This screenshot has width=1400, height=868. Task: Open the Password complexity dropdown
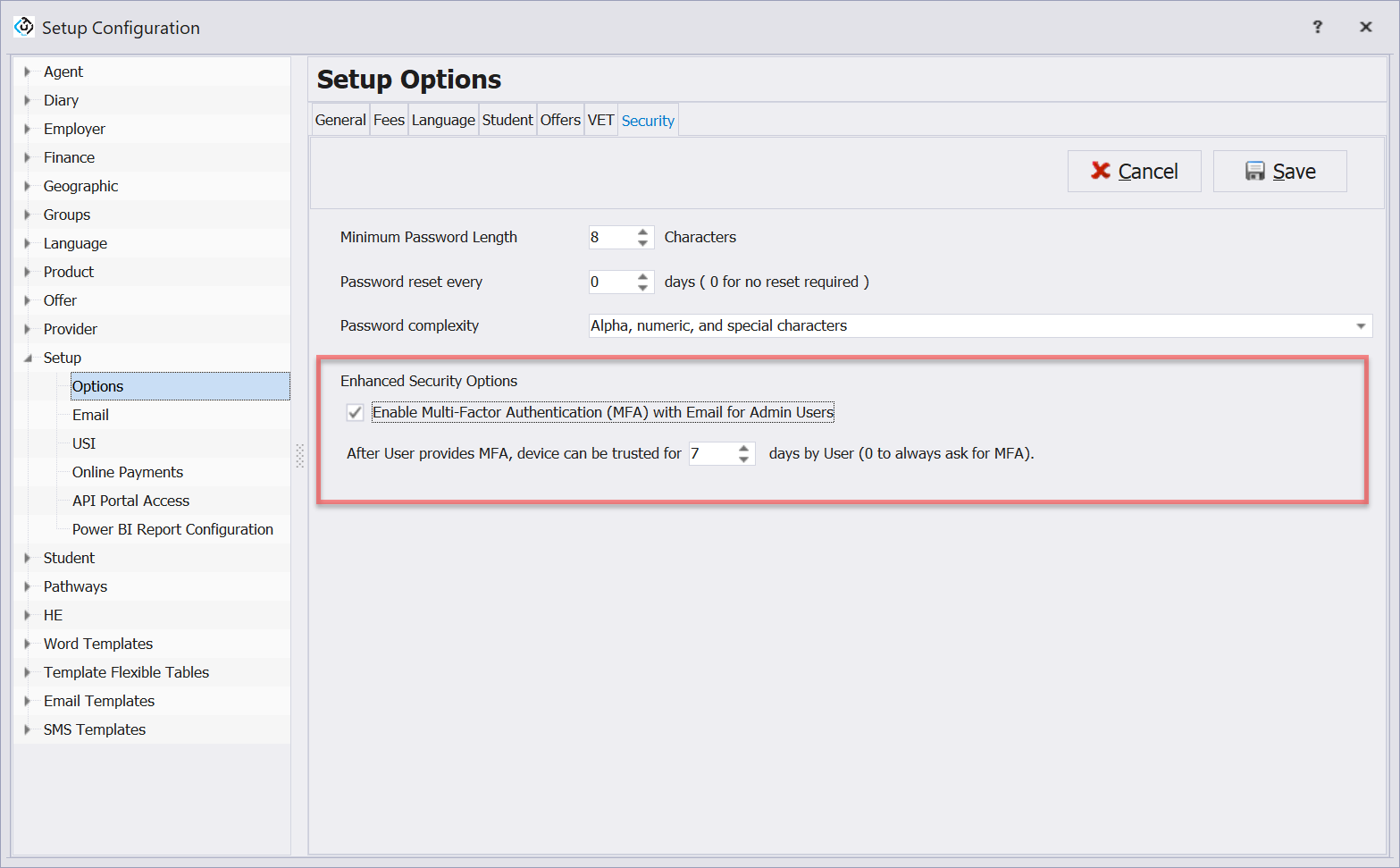[1360, 326]
